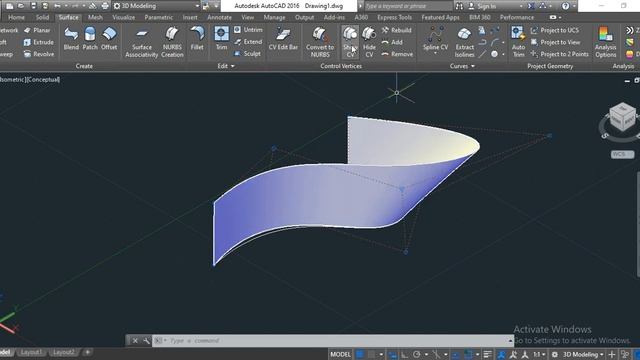Image resolution: width=640 pixels, height=360 pixels.
Task: Open the Visualize ribbon tab
Action: (x=124, y=17)
